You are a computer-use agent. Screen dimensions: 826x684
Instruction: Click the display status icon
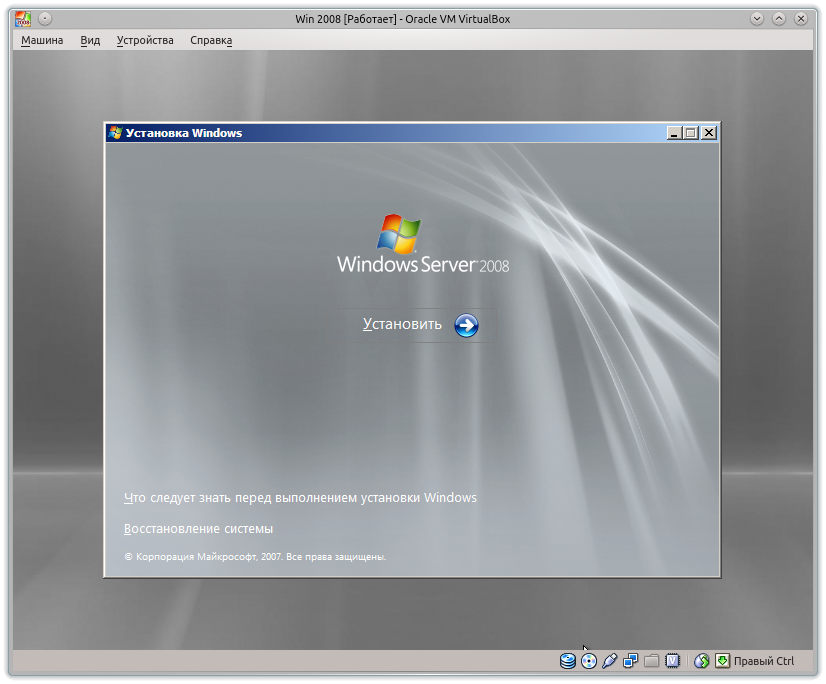pos(630,660)
